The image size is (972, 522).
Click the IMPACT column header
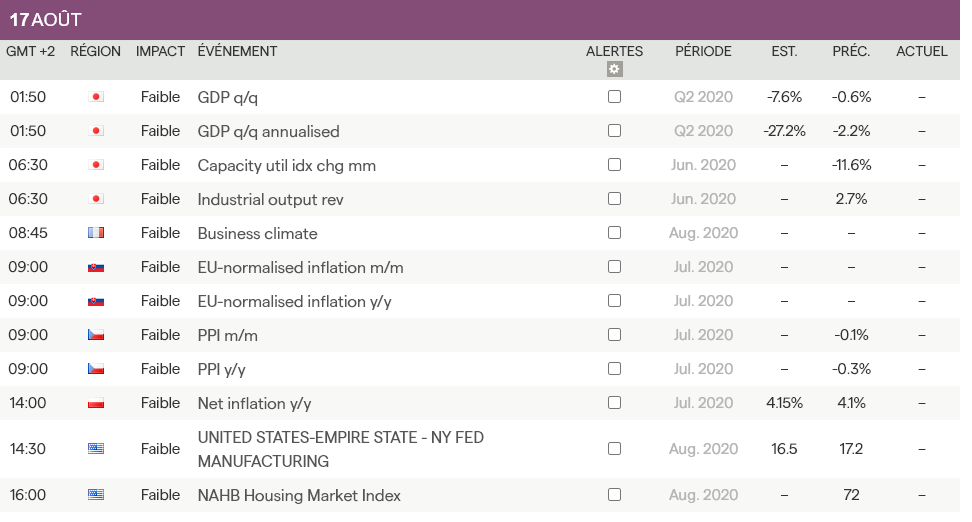[x=160, y=51]
